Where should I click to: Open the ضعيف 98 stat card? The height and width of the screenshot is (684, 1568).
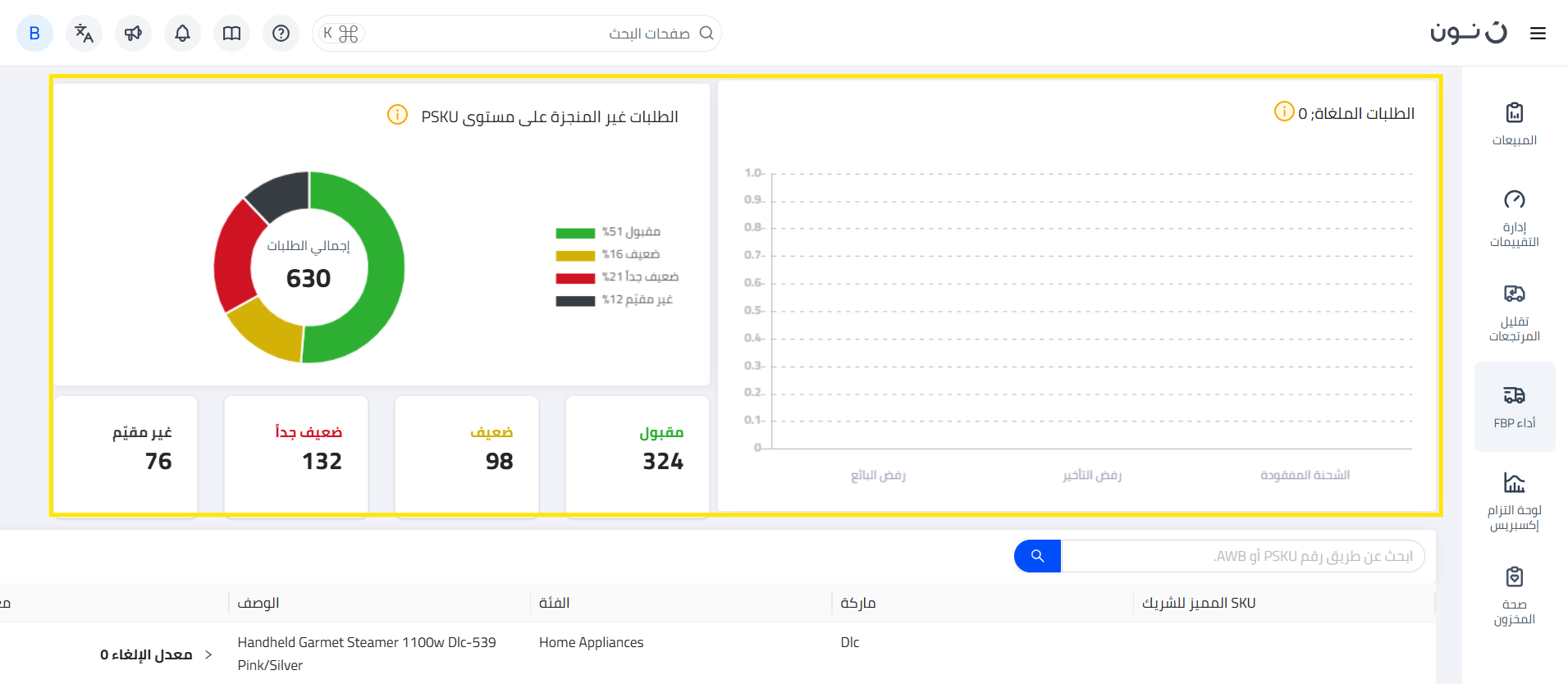pos(467,456)
